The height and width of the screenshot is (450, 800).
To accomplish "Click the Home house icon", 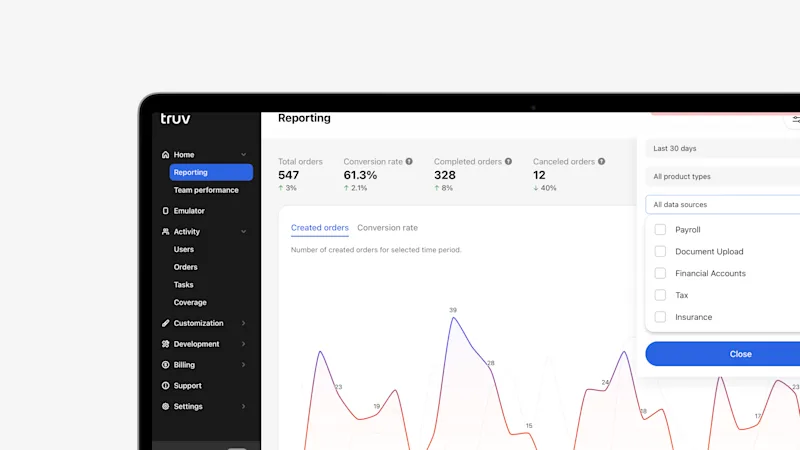I will tap(165, 155).
